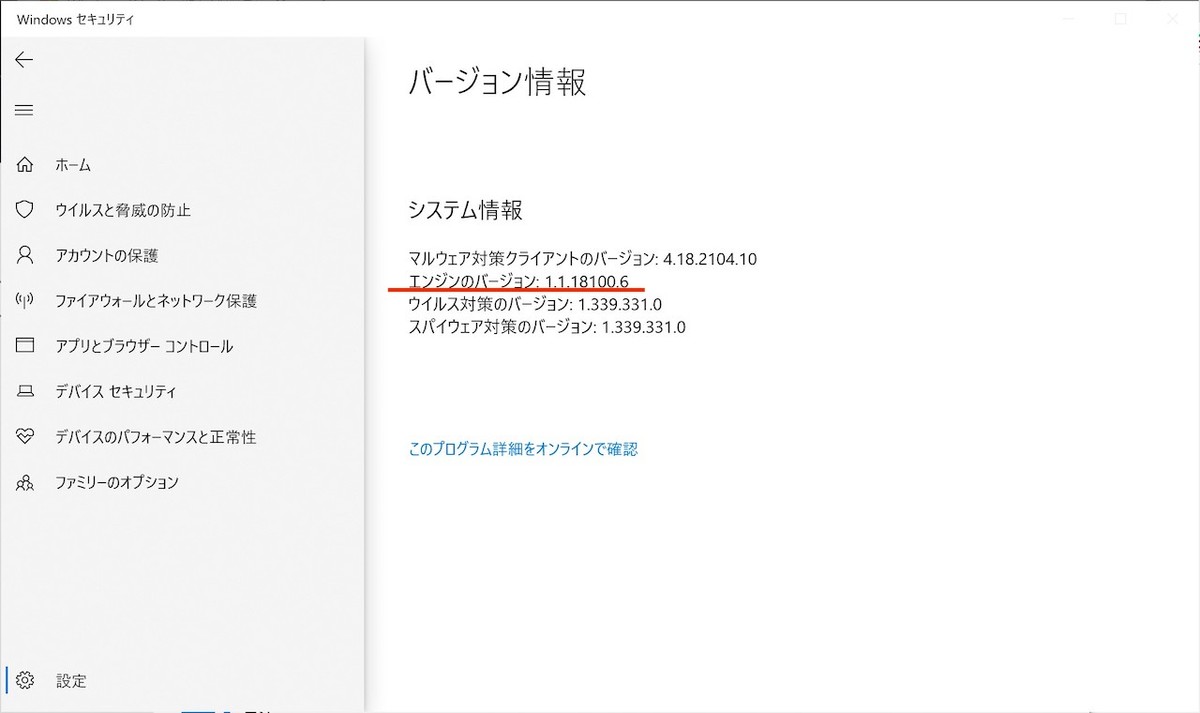Select the antenna icon for ファイアウォールとネットワーク保護
The image size is (1200, 713).
click(25, 301)
